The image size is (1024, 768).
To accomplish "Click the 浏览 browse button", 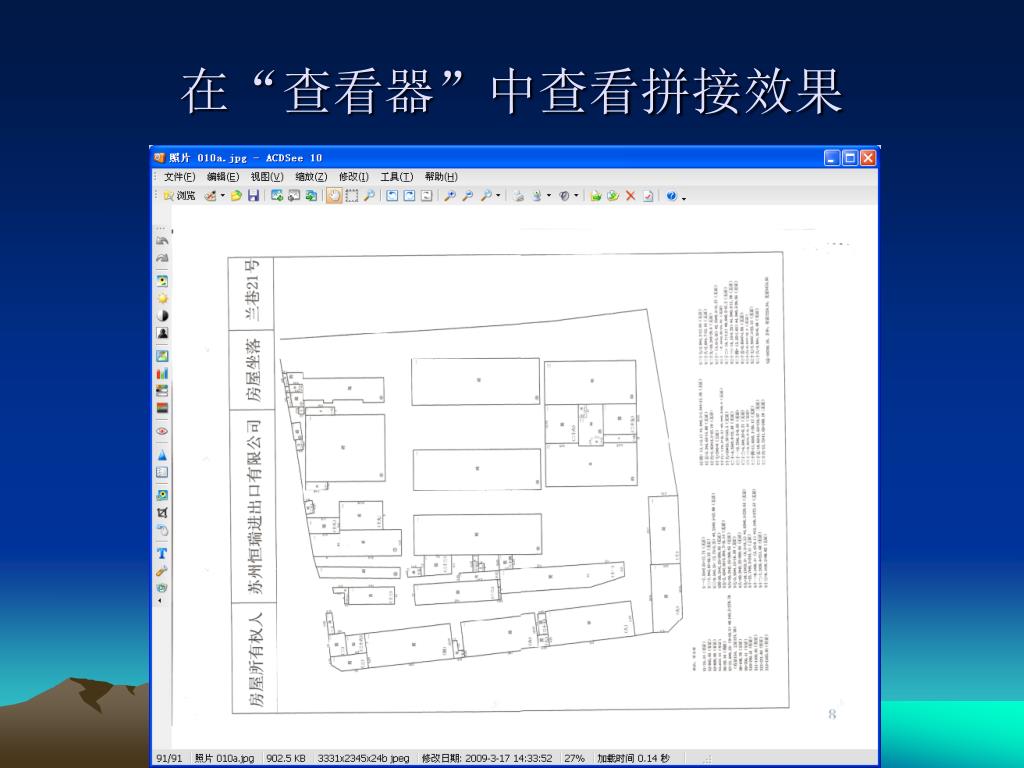I will [x=180, y=195].
